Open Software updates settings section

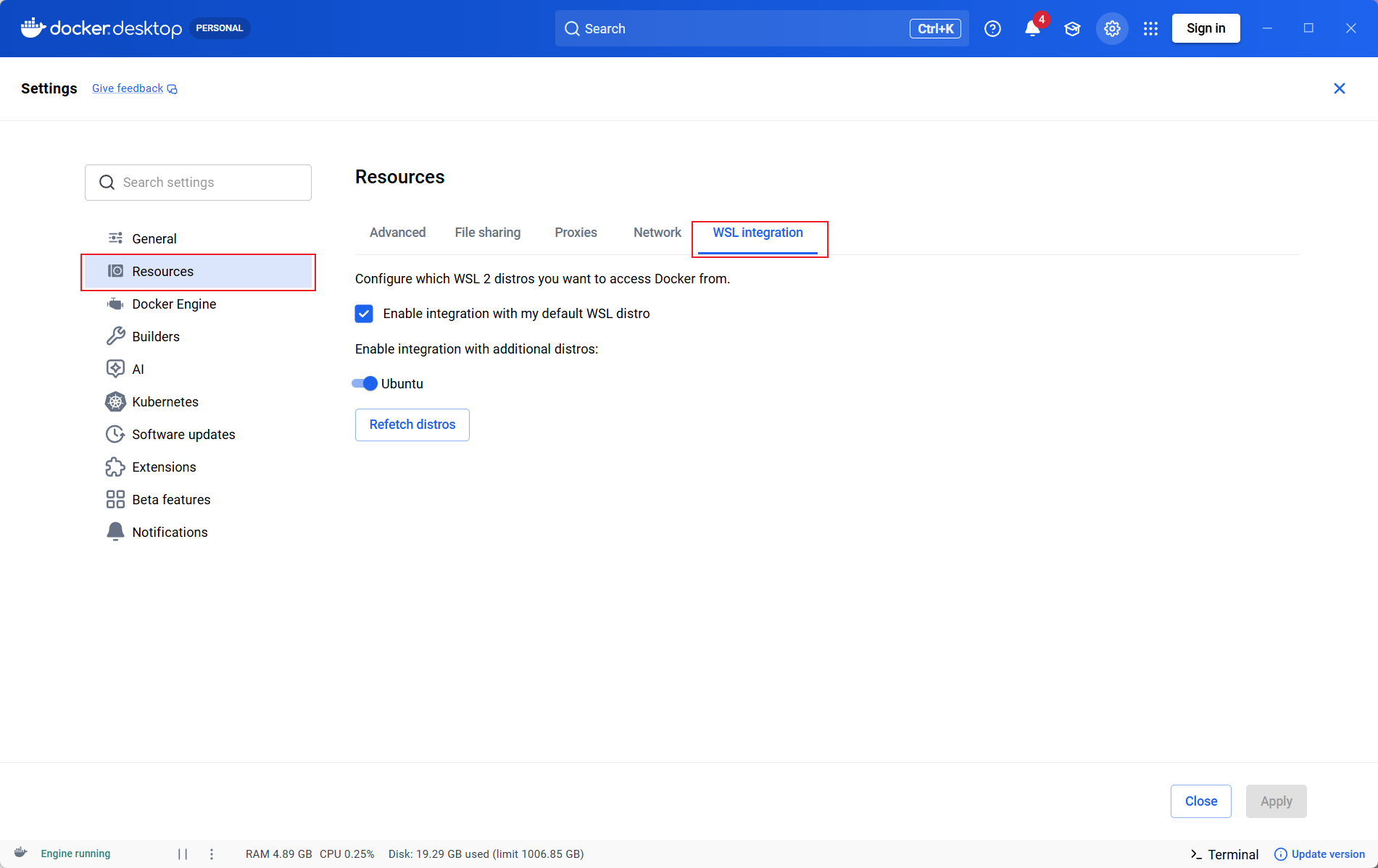pos(198,434)
